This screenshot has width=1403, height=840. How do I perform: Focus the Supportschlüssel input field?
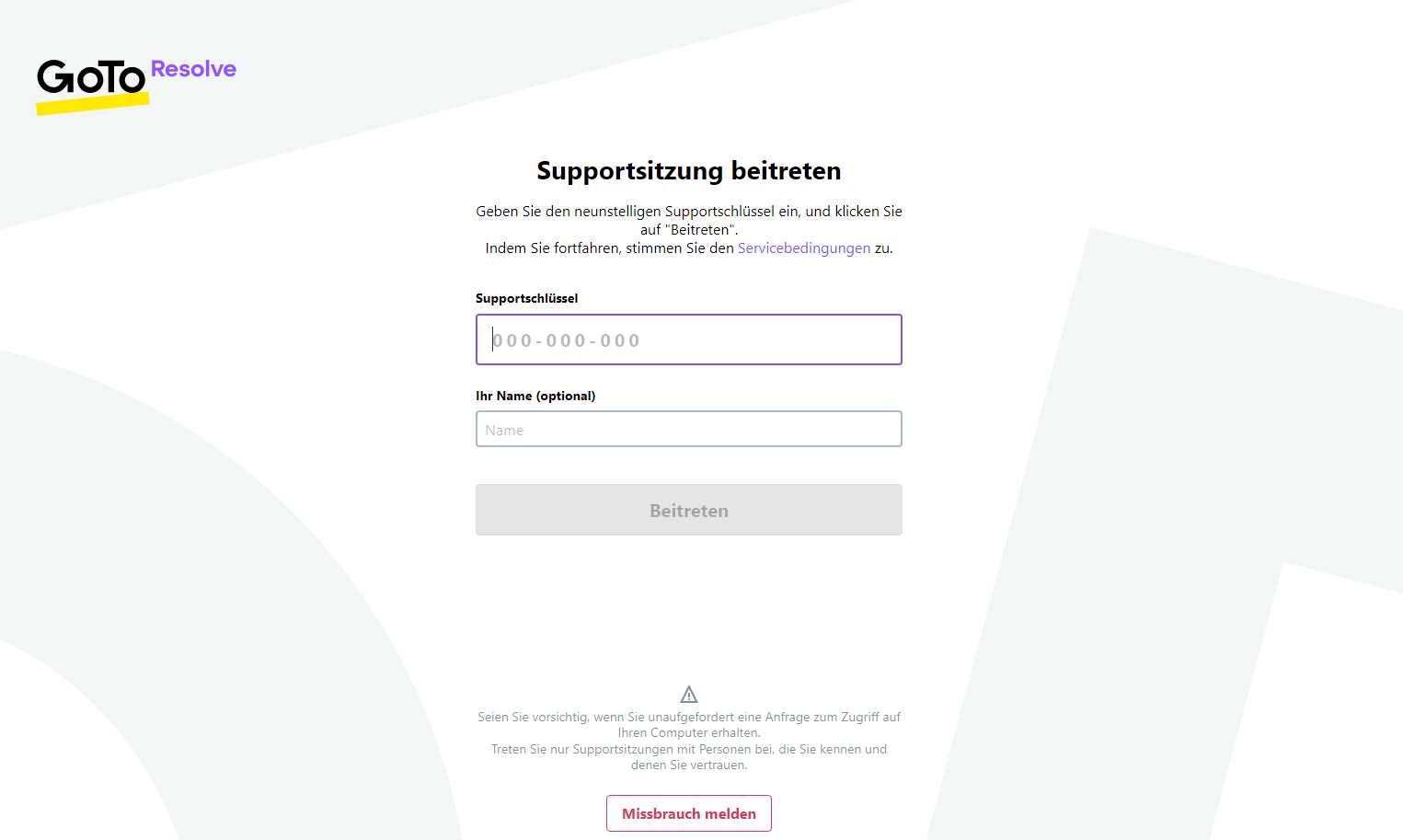[x=688, y=339]
